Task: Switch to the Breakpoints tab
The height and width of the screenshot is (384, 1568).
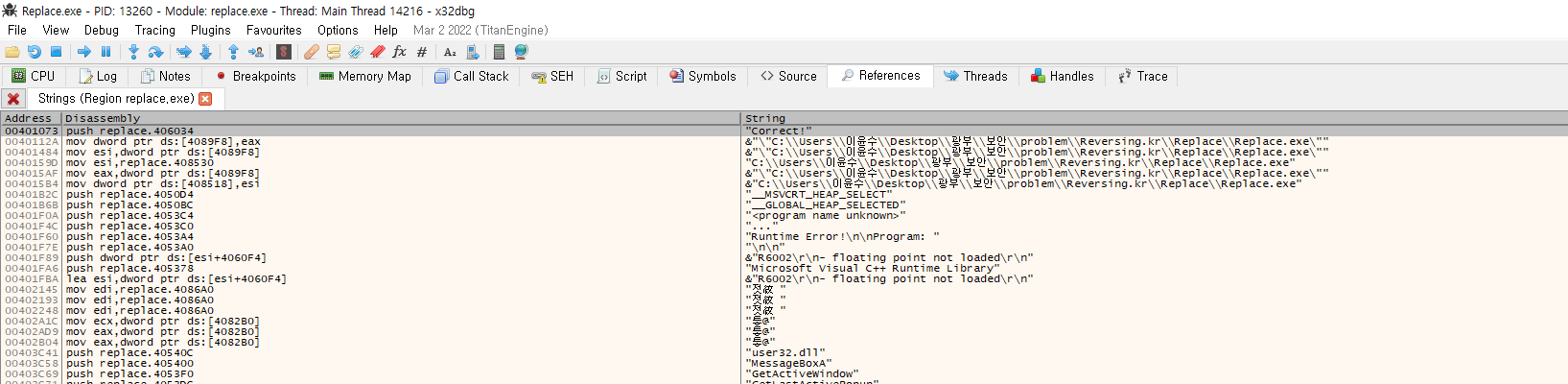Action: [255, 76]
